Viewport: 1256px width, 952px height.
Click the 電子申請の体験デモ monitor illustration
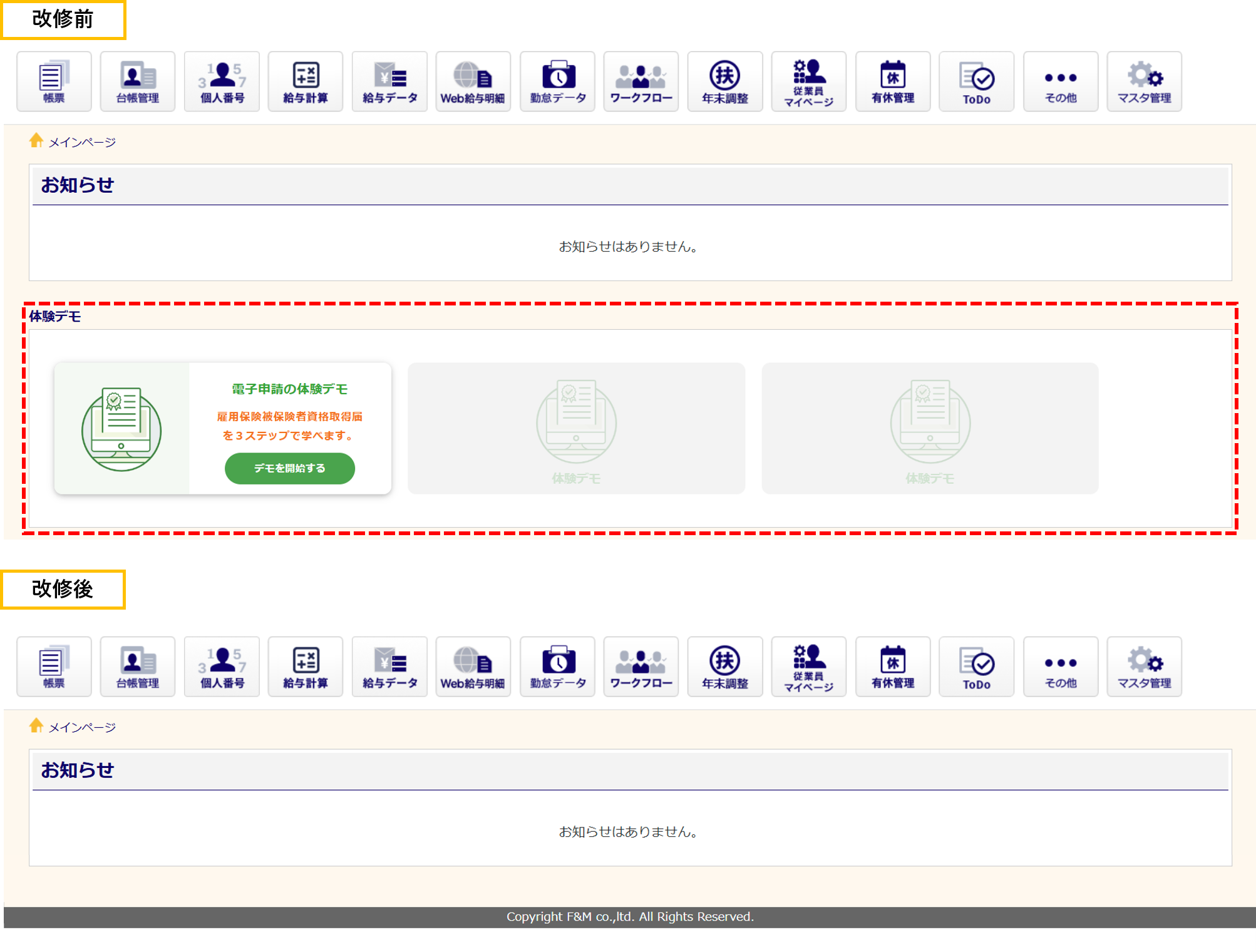click(x=121, y=429)
